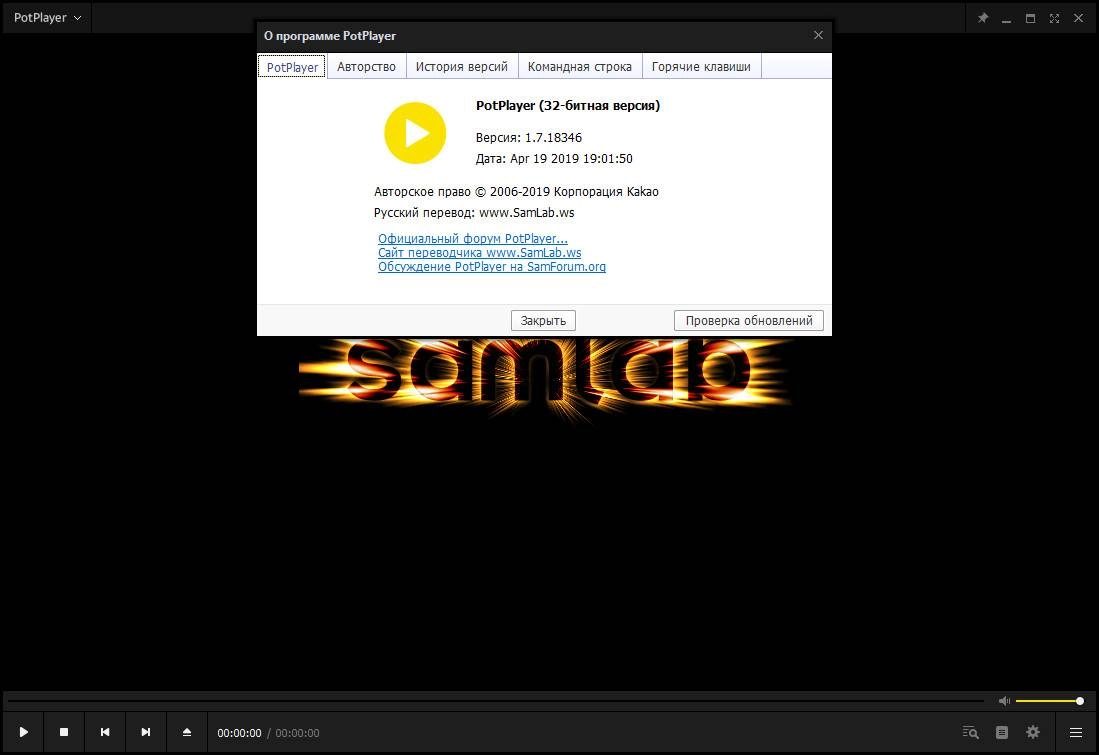Click the Проверка обновлений button
Viewport: 1099px width, 755px height.
click(749, 320)
